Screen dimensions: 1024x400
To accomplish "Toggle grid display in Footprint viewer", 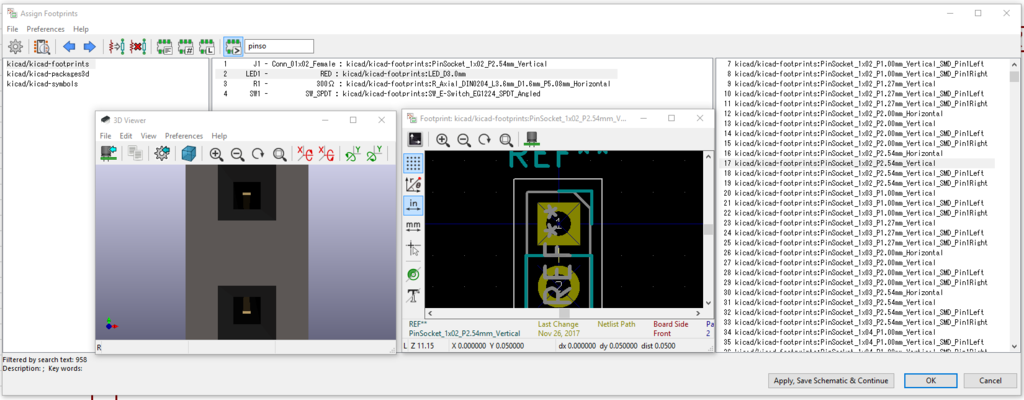I will click(413, 163).
